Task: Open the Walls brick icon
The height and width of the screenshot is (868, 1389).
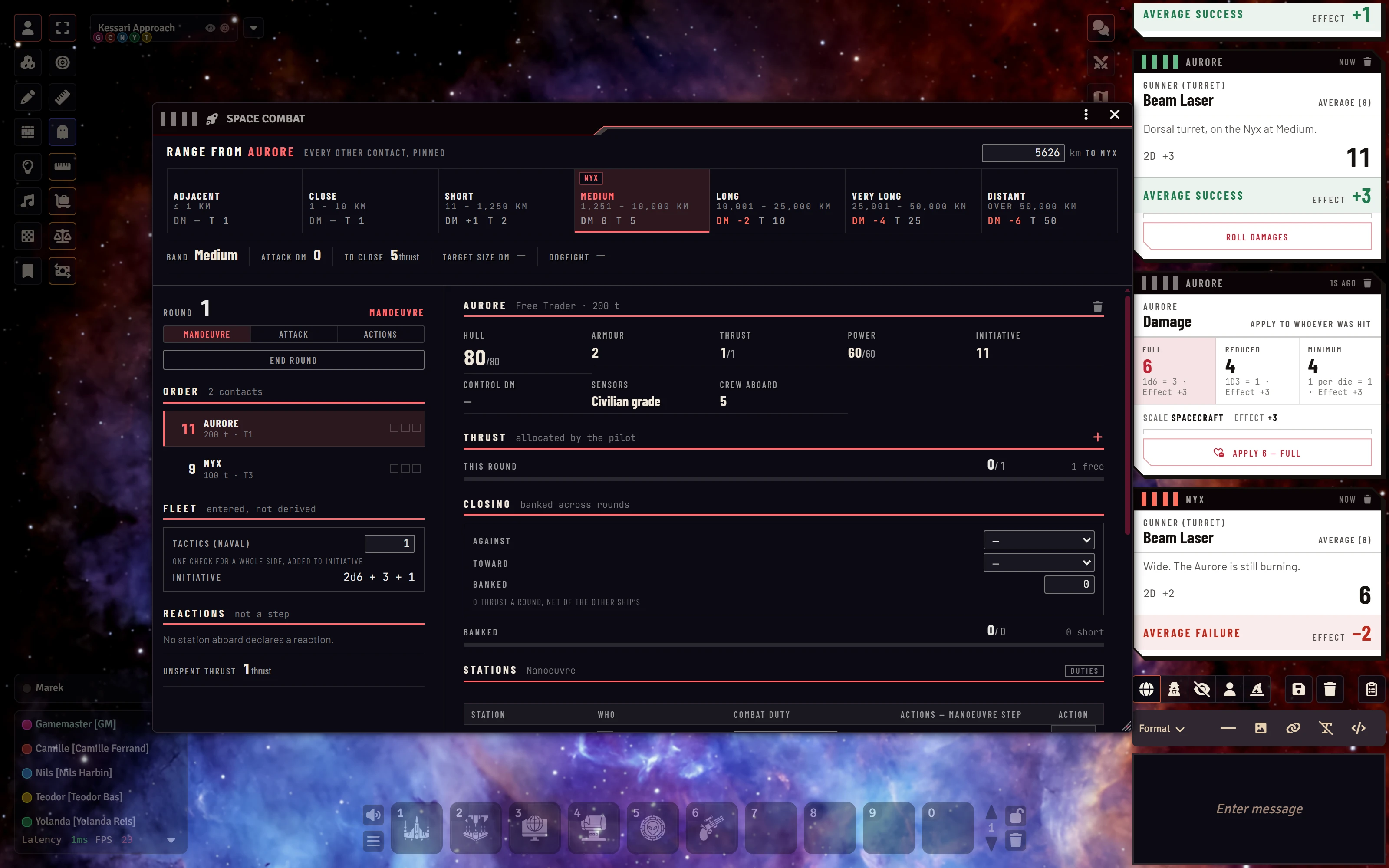Action: [x=27, y=132]
